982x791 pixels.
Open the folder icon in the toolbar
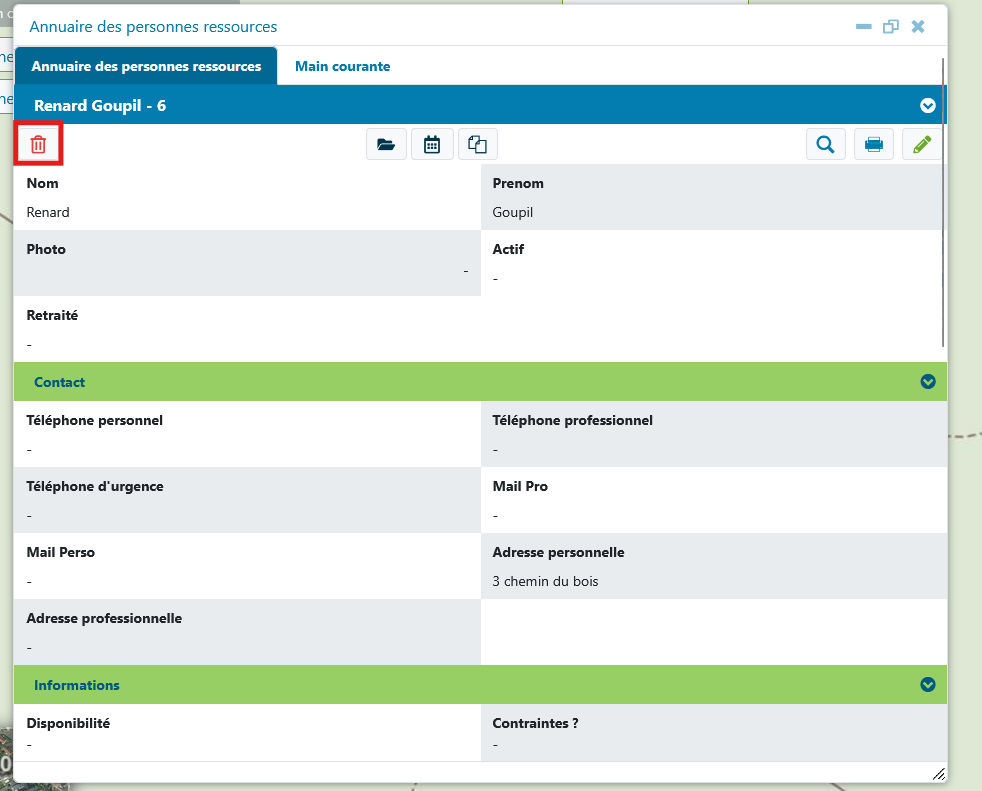pyautogui.click(x=386, y=145)
